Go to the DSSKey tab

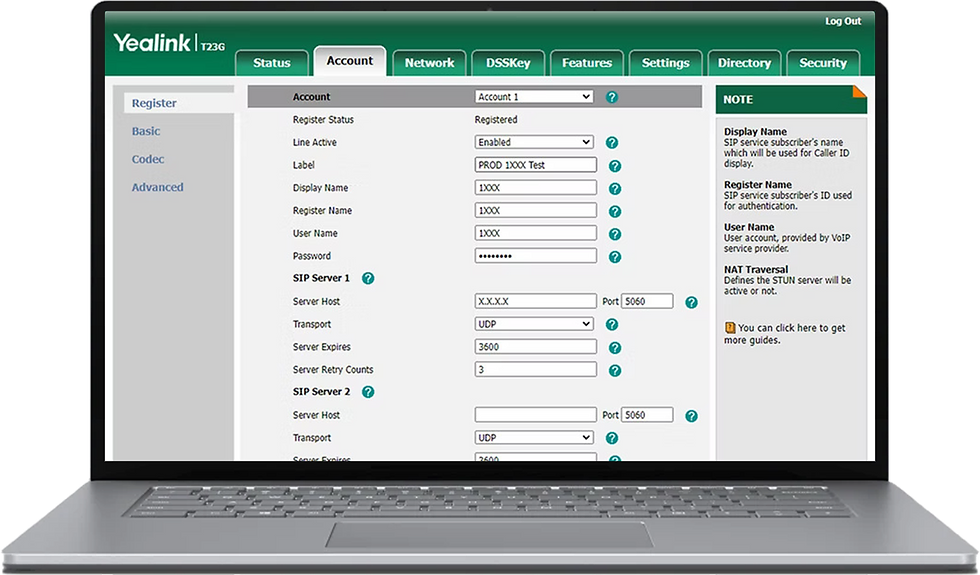[508, 62]
